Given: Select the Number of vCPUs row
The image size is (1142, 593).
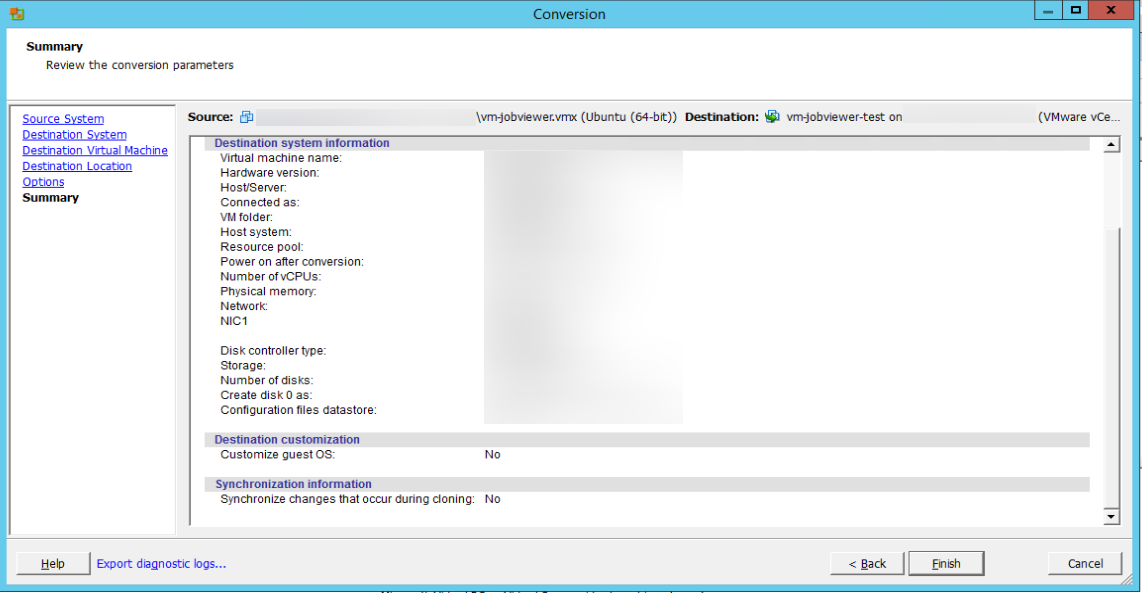Looking at the screenshot, I should click(x=270, y=276).
